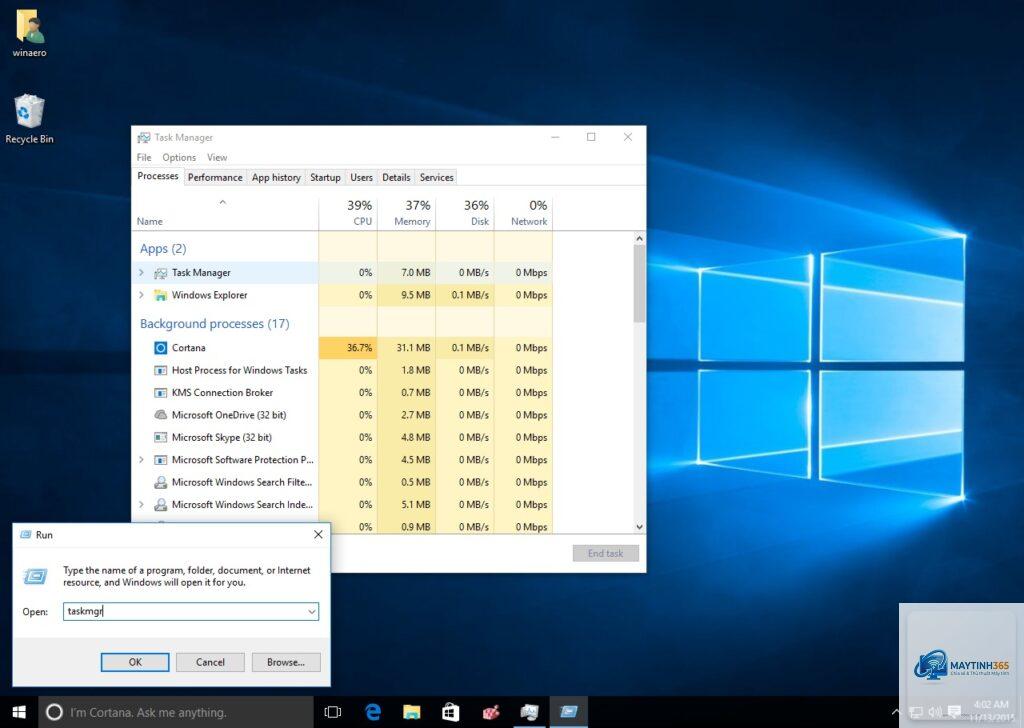The width and height of the screenshot is (1024, 728).
Task: Open File Explorer from the taskbar
Action: (x=411, y=712)
